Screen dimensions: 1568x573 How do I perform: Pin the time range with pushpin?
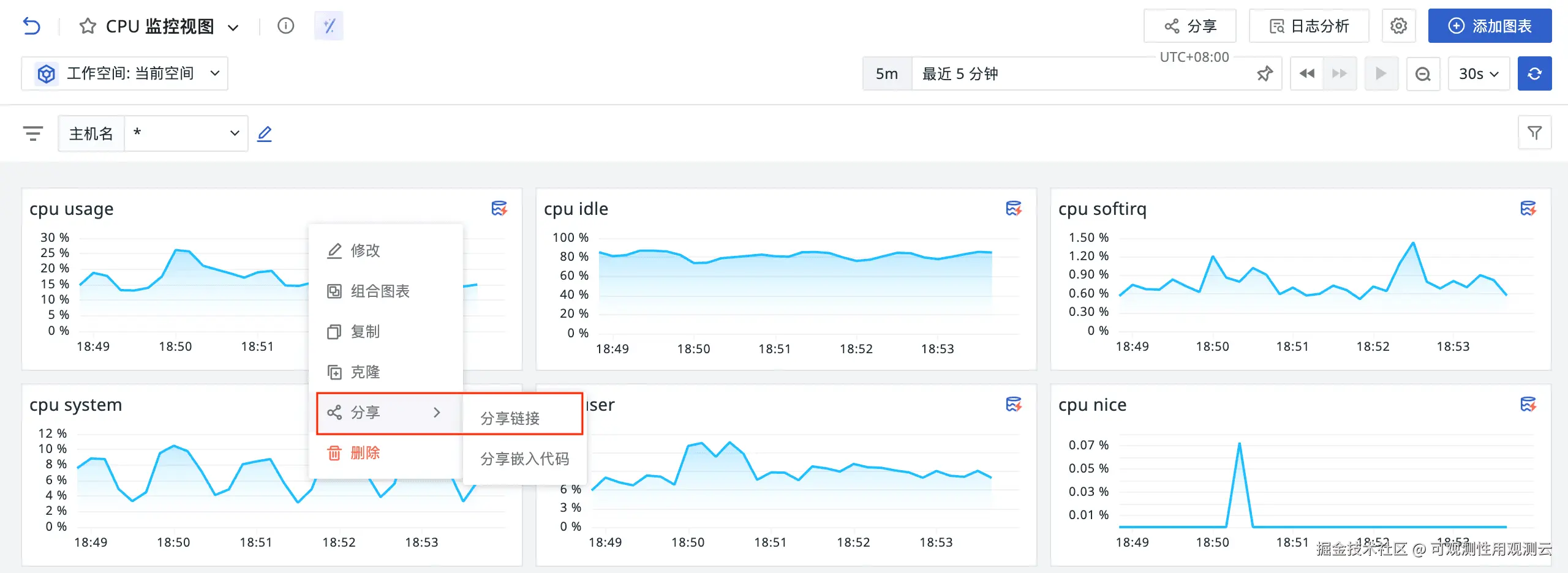pyautogui.click(x=1265, y=74)
